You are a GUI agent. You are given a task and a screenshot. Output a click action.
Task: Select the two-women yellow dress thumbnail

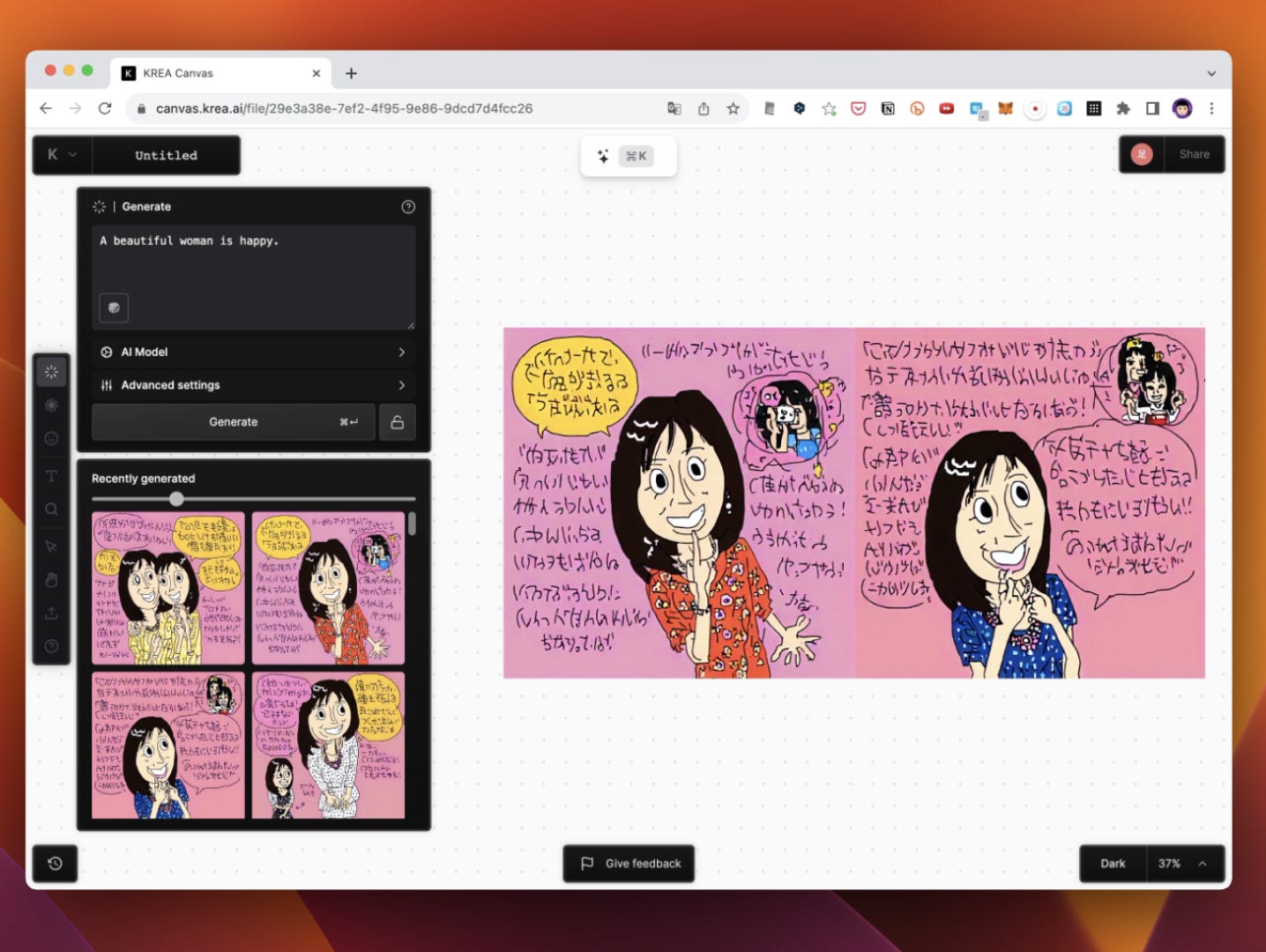(168, 588)
